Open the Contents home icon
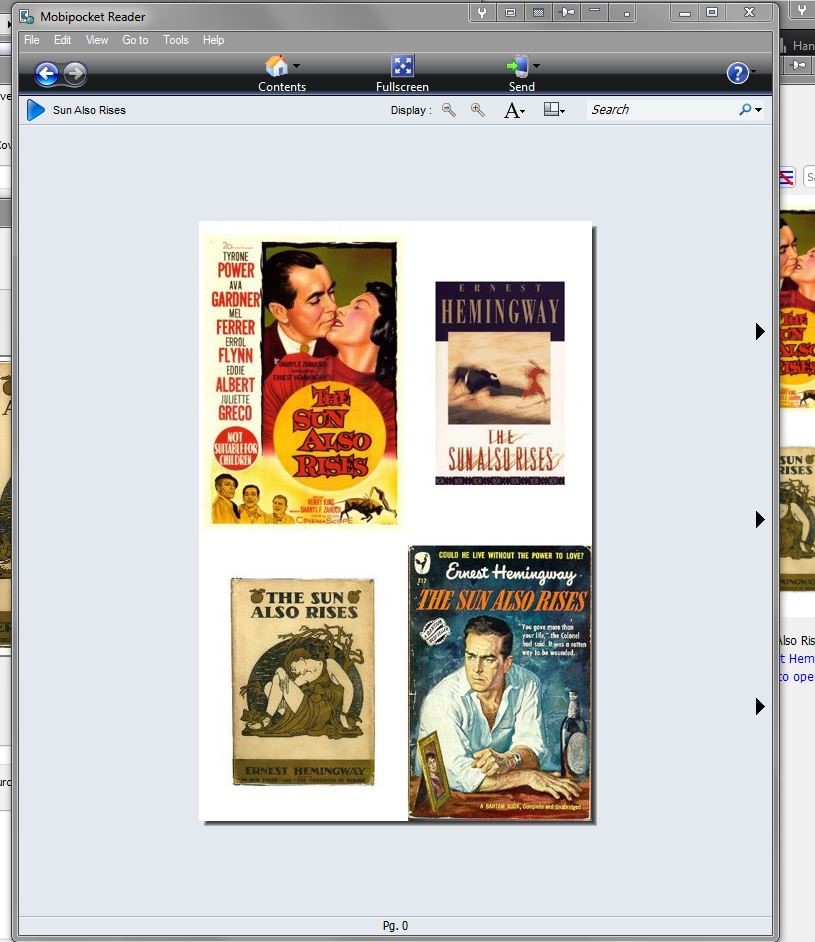Image resolution: width=815 pixels, height=942 pixels. coord(276,66)
